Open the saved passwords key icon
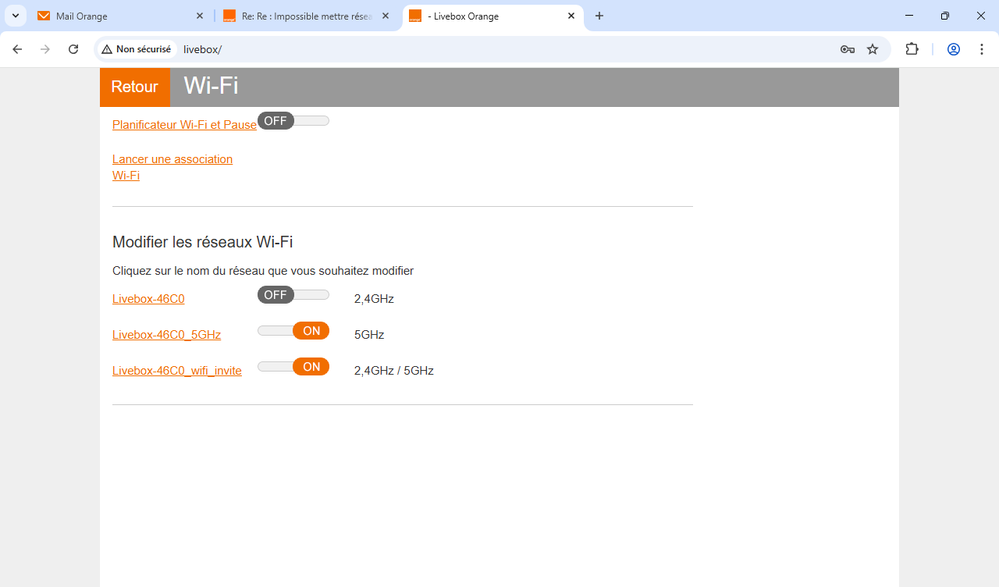 (847, 49)
